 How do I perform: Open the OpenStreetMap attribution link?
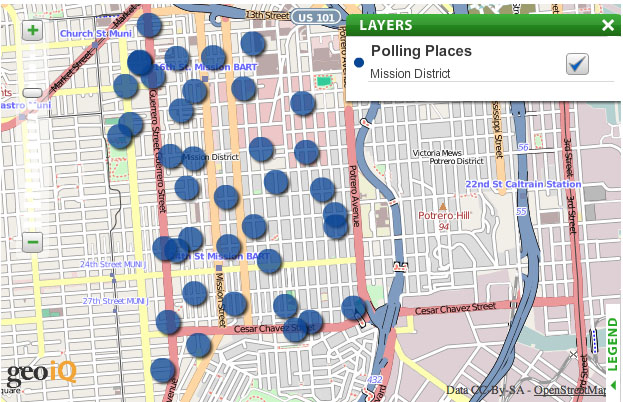tap(570, 390)
